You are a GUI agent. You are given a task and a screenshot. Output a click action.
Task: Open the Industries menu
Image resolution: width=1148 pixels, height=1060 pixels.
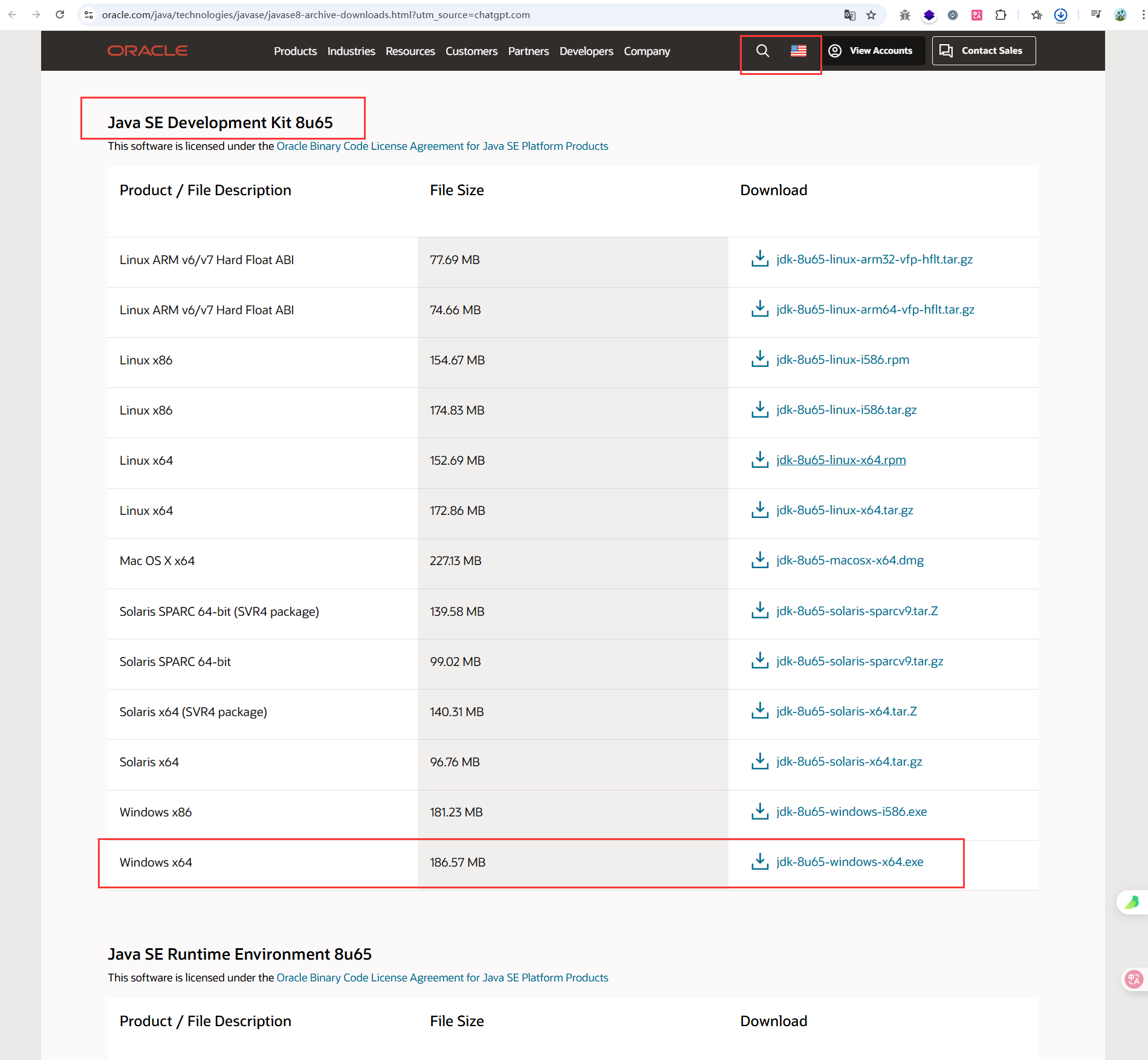click(351, 51)
